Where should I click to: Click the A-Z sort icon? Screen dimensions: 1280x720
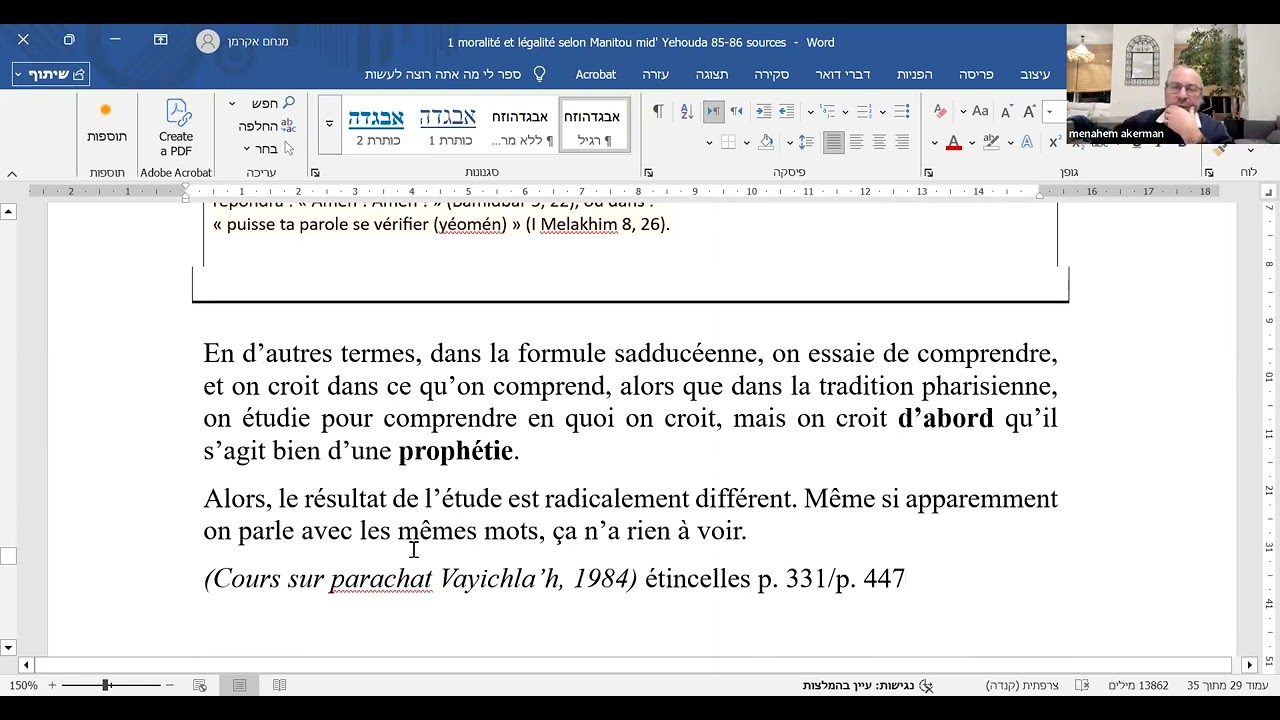coord(687,111)
